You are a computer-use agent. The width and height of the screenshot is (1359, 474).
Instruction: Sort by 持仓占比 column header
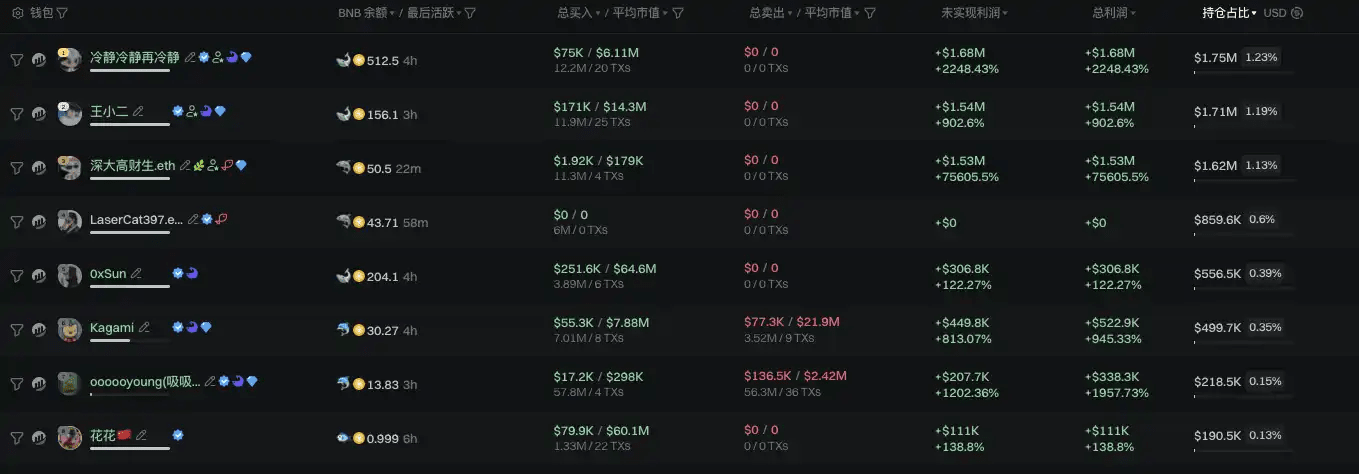[1228, 13]
